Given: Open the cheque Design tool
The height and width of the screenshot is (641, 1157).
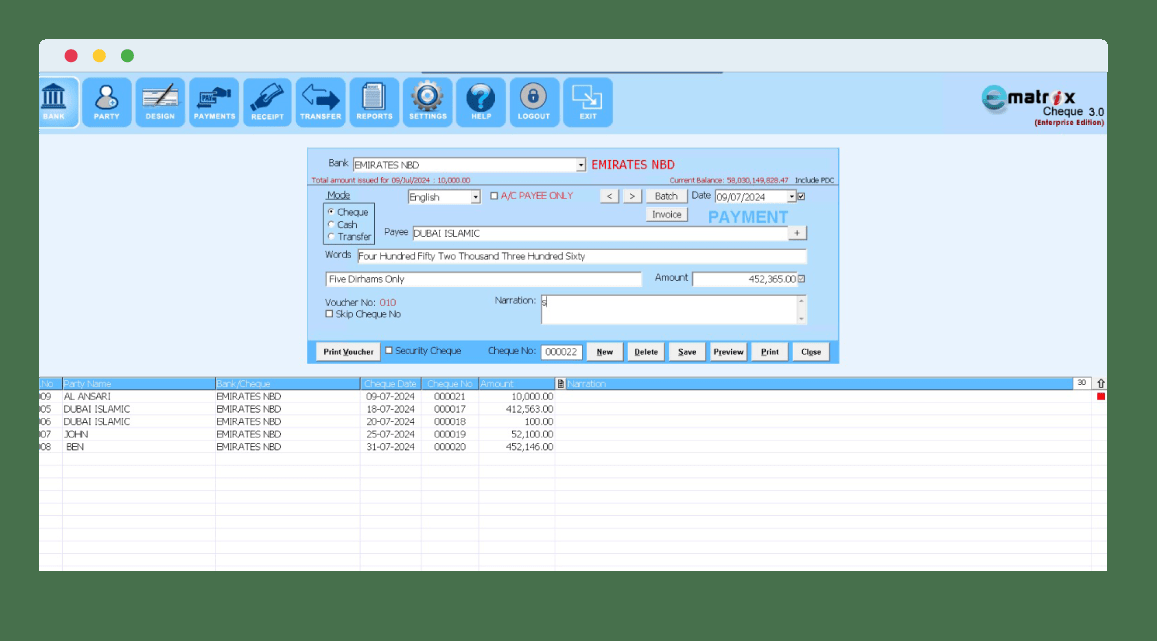Looking at the screenshot, I should pos(160,102).
